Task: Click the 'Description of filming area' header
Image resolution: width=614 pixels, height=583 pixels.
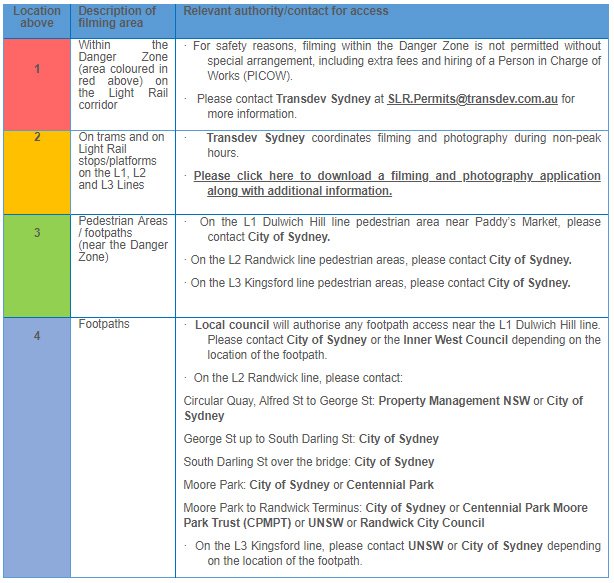Action: coord(117,17)
